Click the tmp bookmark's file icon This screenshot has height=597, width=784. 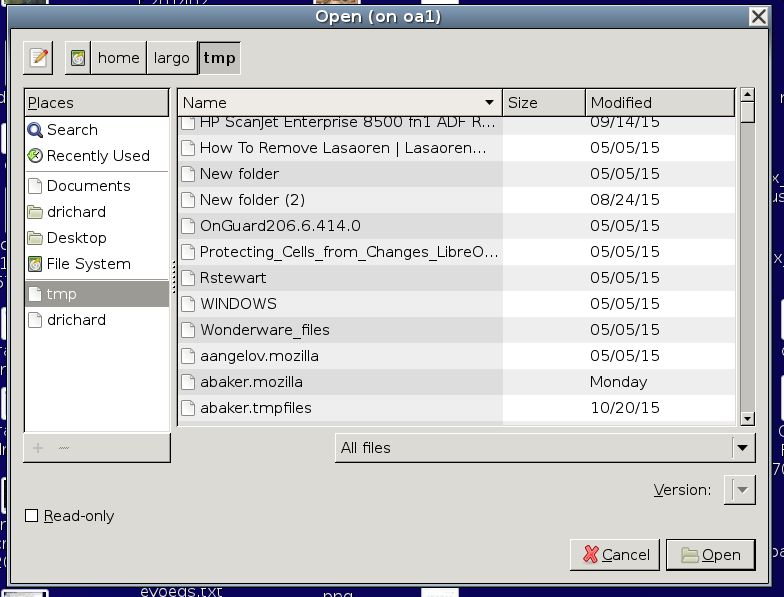35,294
